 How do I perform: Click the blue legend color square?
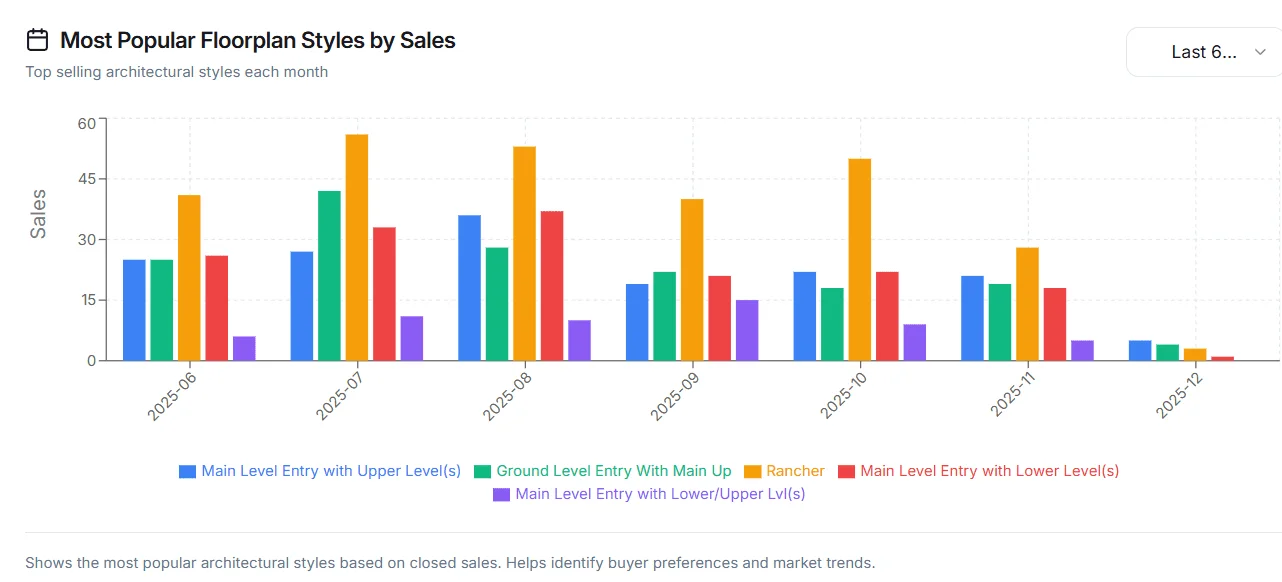187,471
